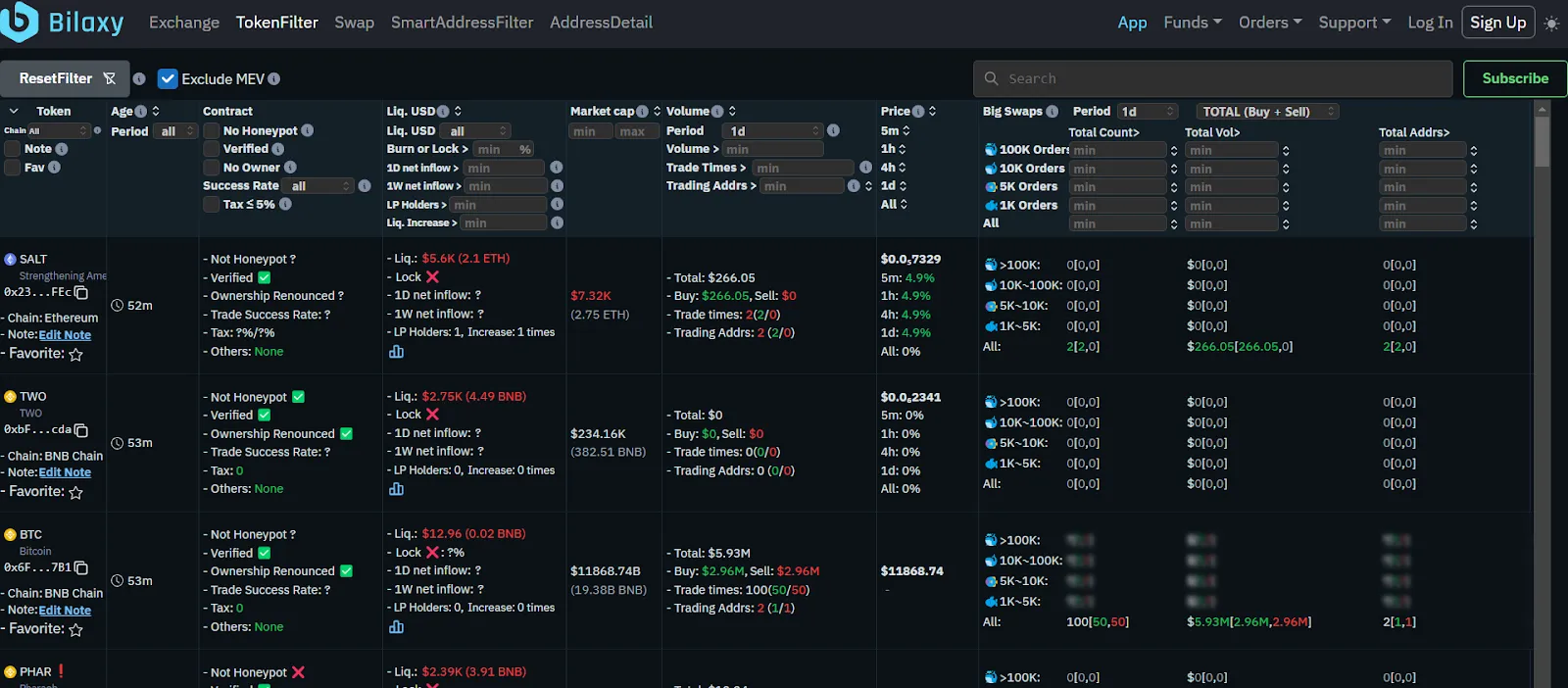The image size is (1568, 688).
Task: Copy SALT contract address icon
Action: pyautogui.click(x=81, y=292)
